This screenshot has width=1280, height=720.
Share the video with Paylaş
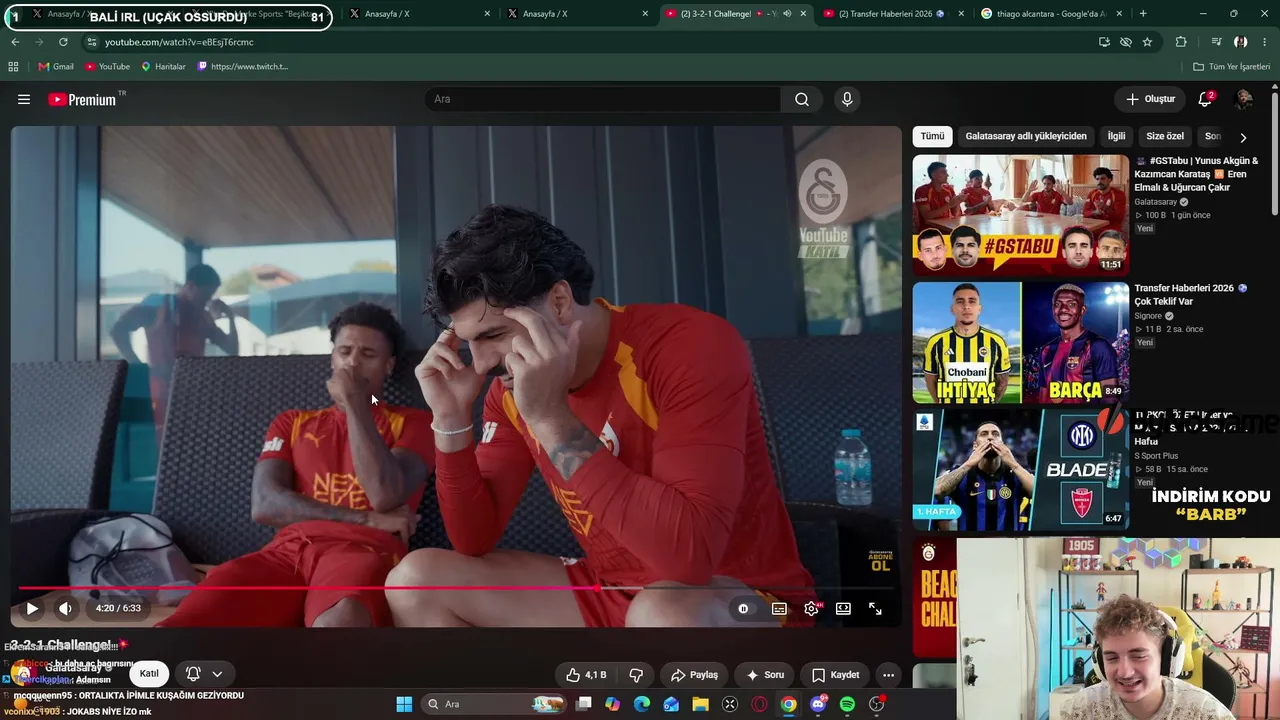tap(694, 675)
